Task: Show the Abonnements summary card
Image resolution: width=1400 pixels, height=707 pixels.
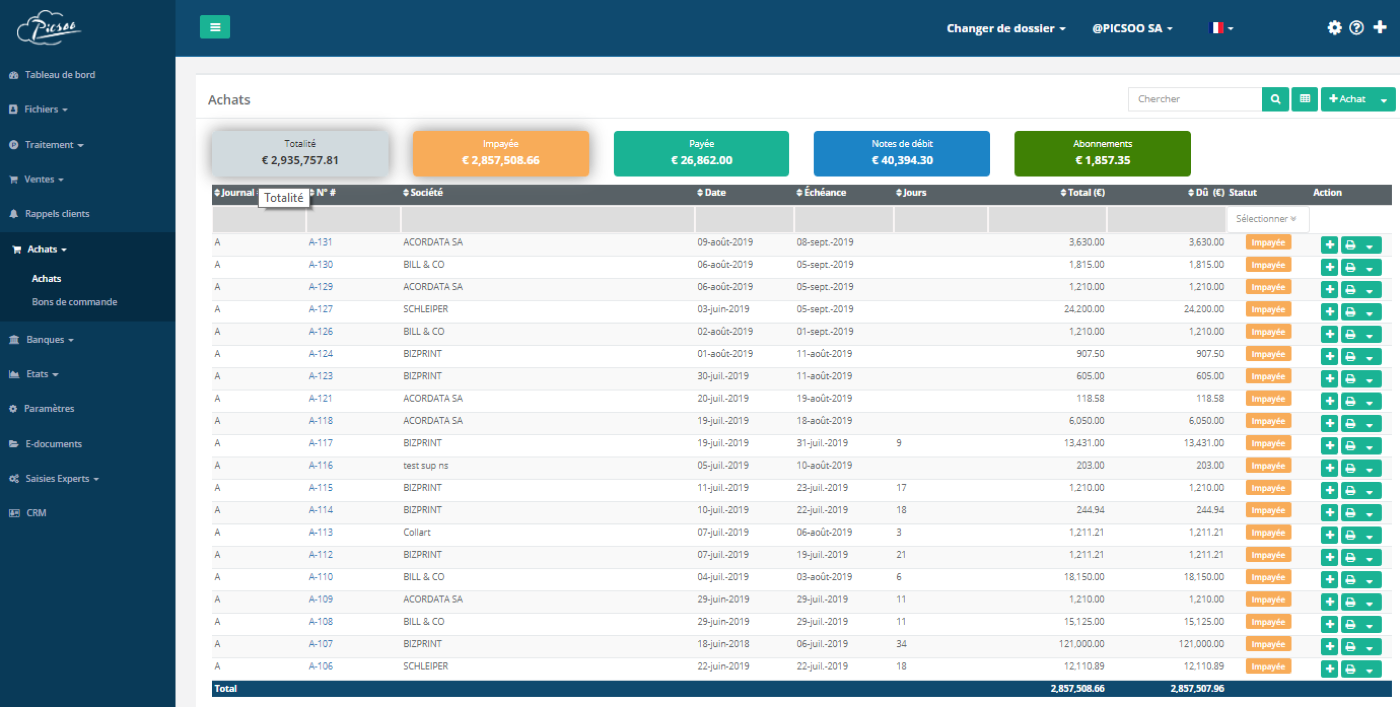Action: click(x=1103, y=153)
